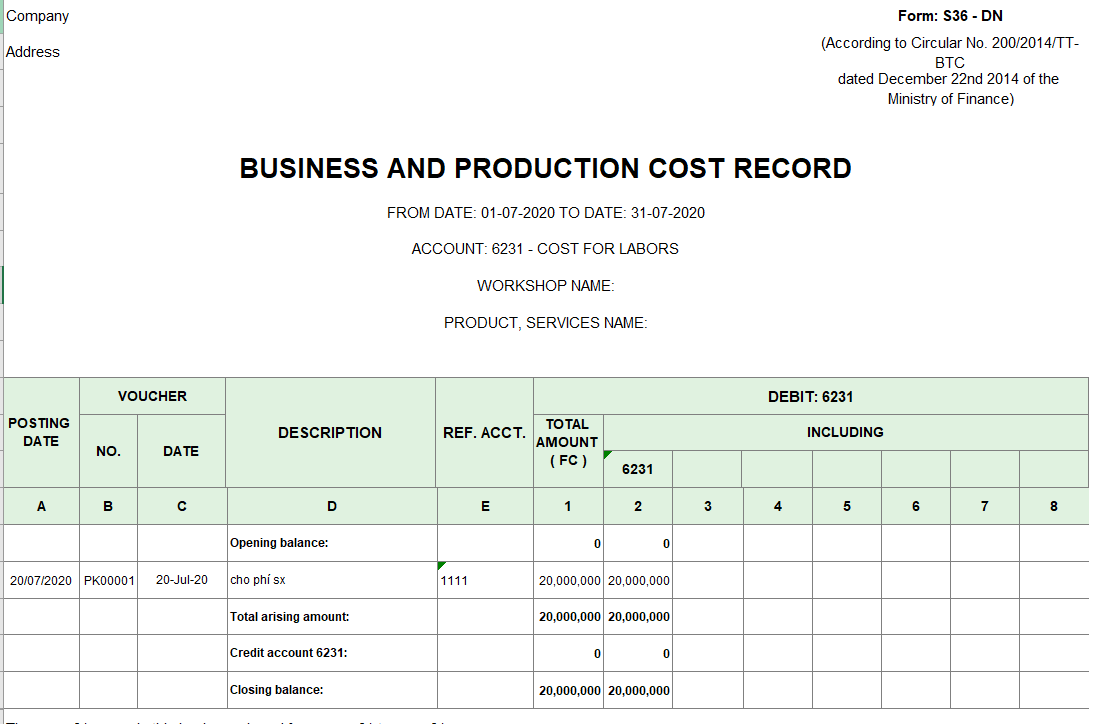Select the 'DEBIT: 6231' header cell
Viewport: 1101px width, 724px height.
(810, 396)
